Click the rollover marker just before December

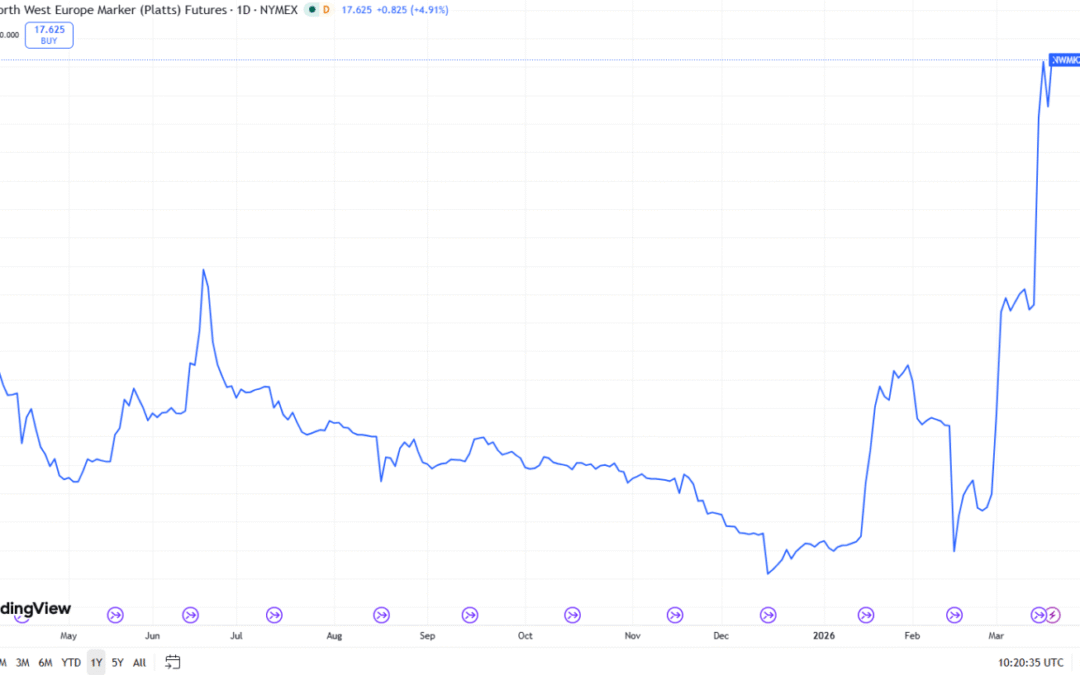click(676, 614)
